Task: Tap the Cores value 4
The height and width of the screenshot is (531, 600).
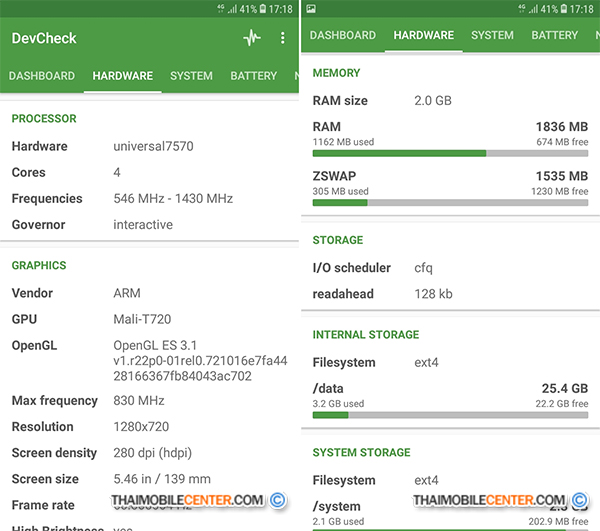Action: 117,172
